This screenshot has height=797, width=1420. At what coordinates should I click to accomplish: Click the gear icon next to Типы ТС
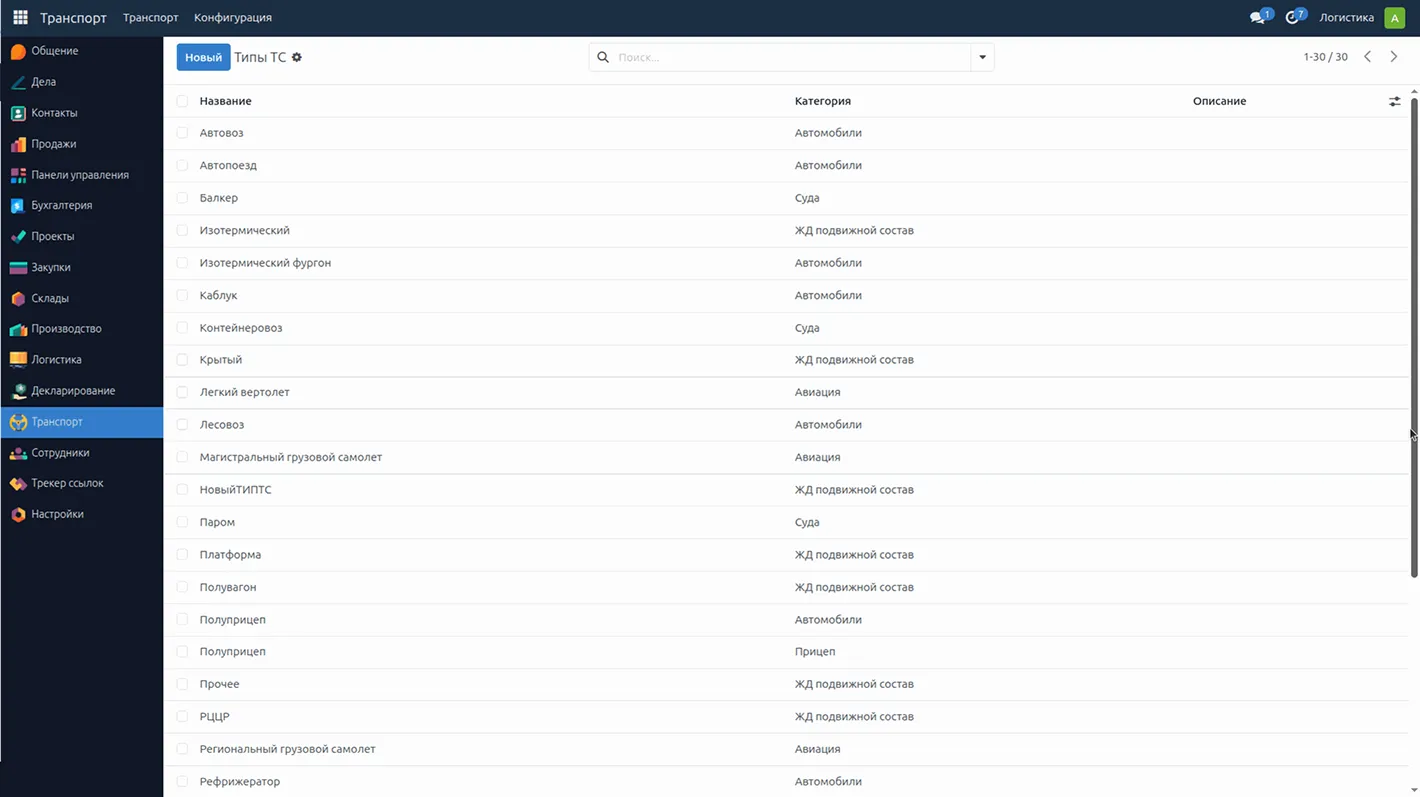[x=297, y=57]
